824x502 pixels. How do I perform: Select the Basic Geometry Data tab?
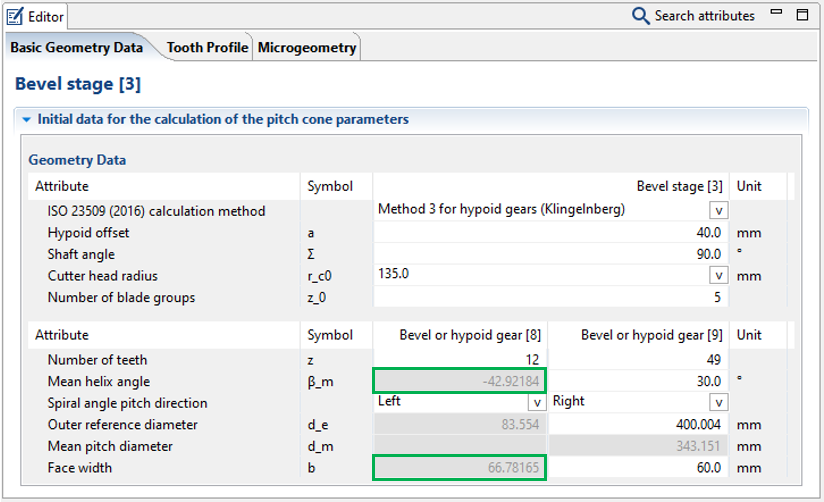click(76, 47)
